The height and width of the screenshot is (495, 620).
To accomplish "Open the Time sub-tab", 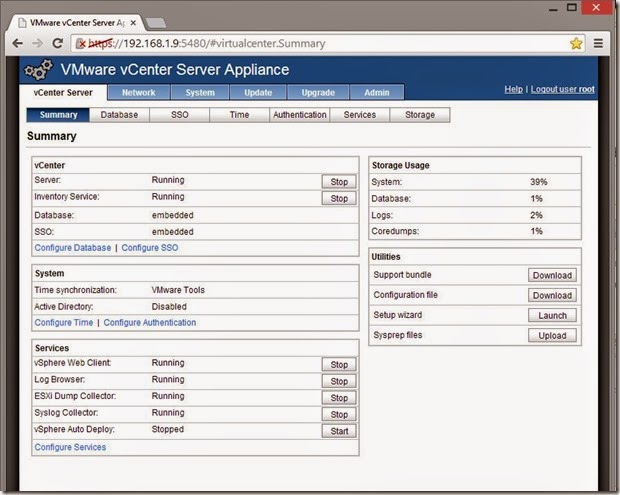I will (240, 115).
